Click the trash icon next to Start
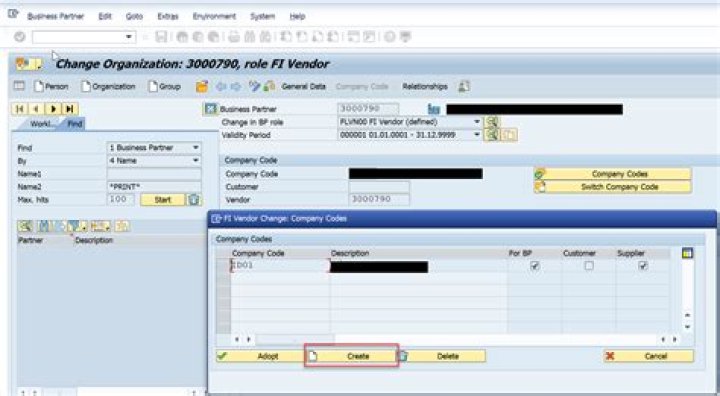Screen dimensions: 720x396 coord(194,199)
